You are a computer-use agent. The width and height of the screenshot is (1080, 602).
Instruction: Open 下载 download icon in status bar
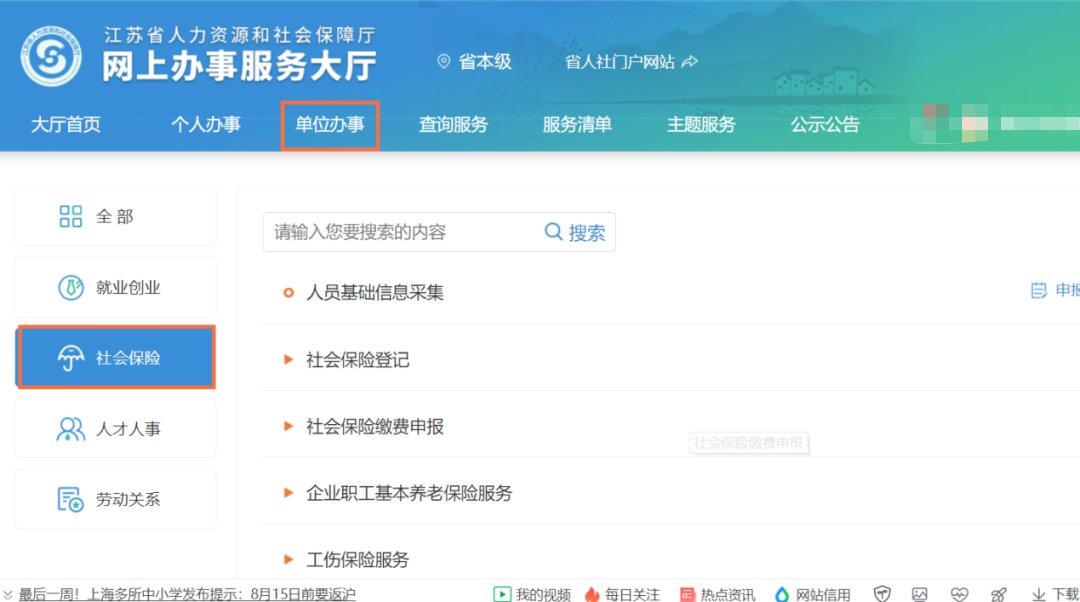[1039, 594]
